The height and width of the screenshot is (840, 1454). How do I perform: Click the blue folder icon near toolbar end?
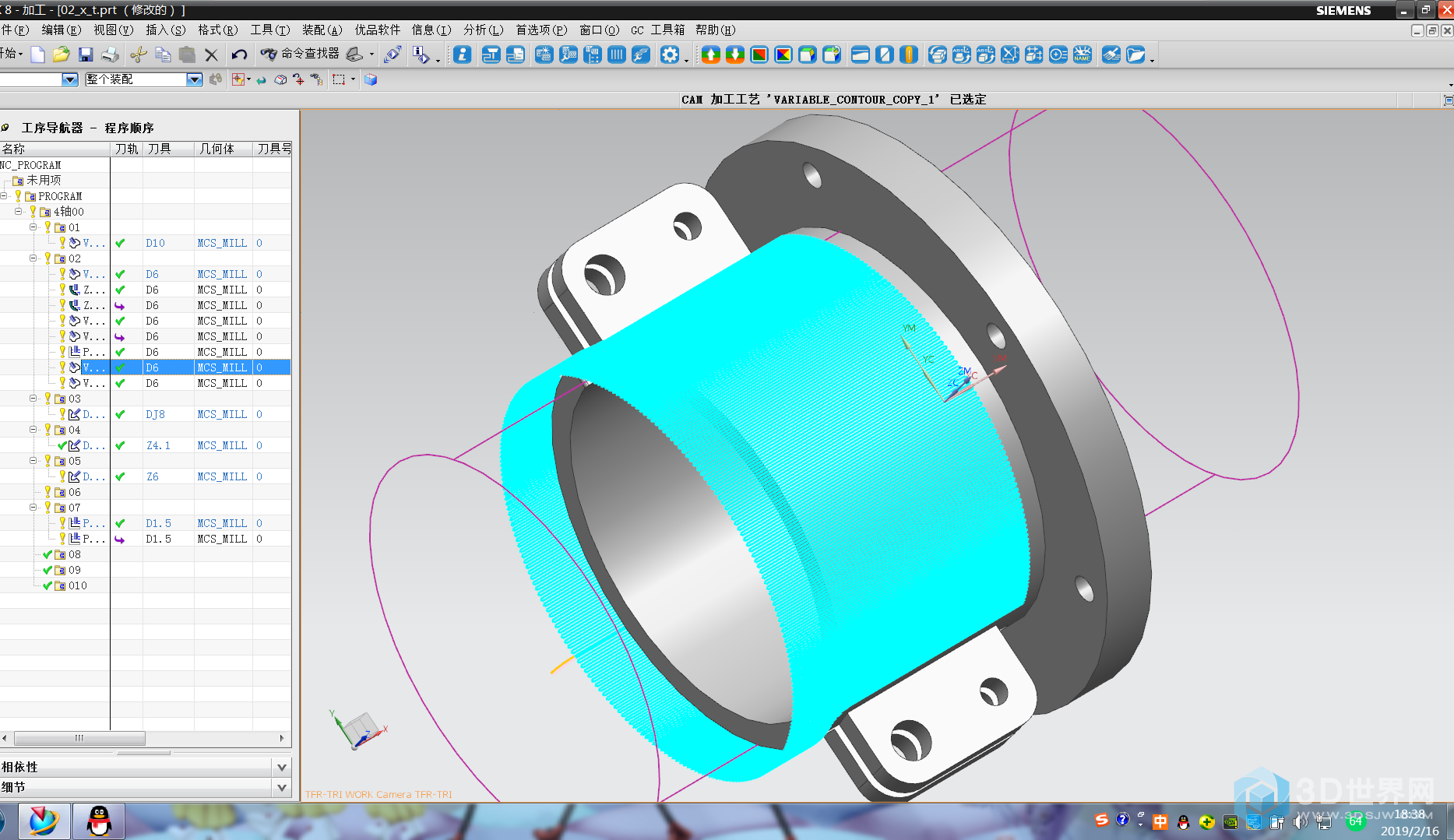coord(1136,54)
